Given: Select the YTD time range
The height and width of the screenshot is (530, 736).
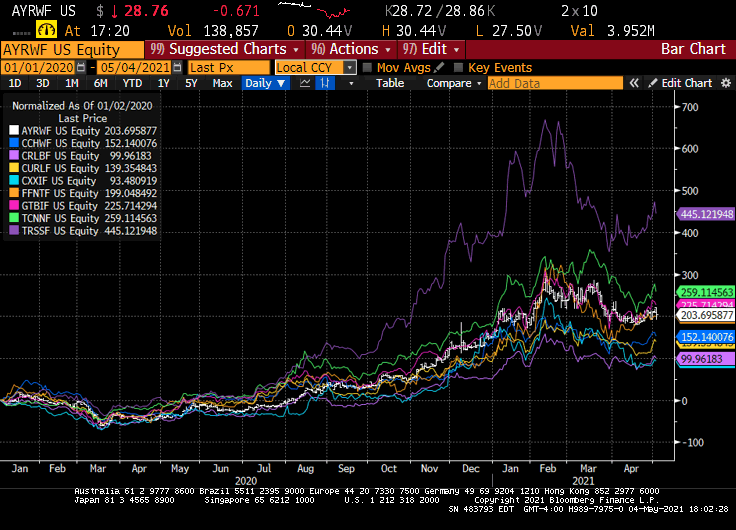Looking at the screenshot, I should pos(132,83).
